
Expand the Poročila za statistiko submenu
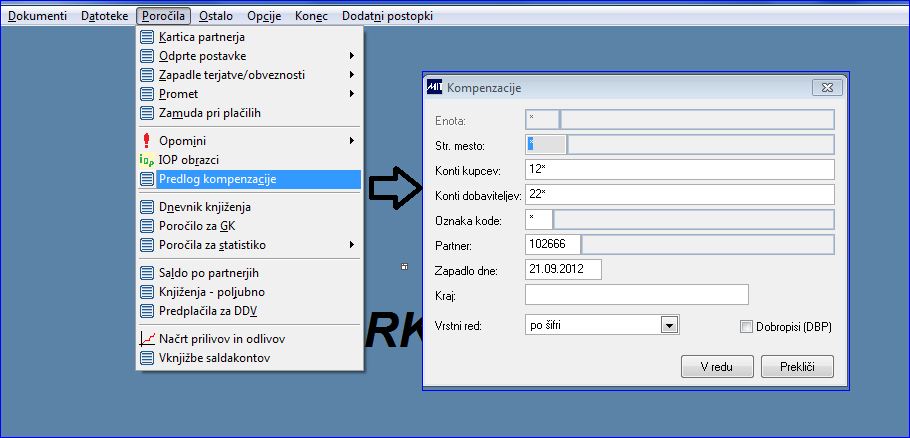click(352, 245)
